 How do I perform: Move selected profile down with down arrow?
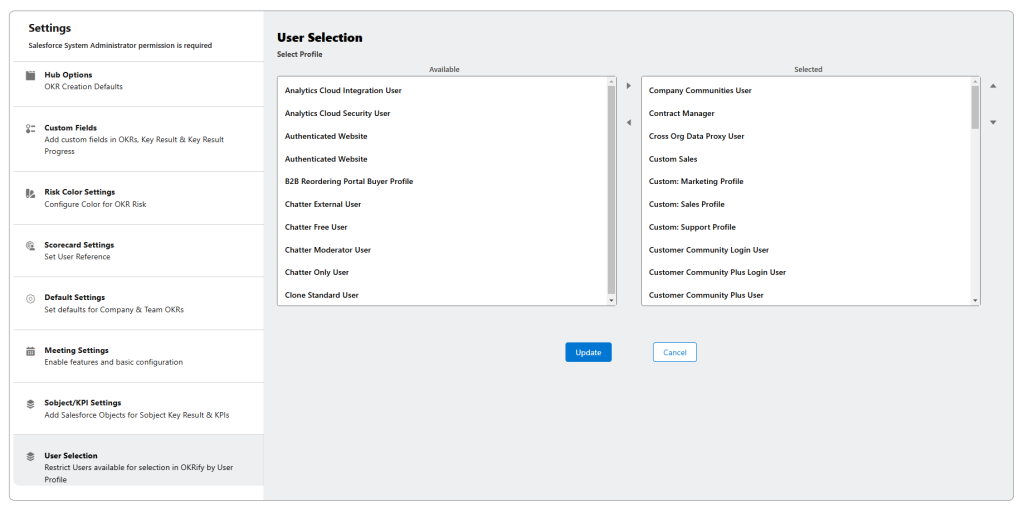(x=993, y=122)
